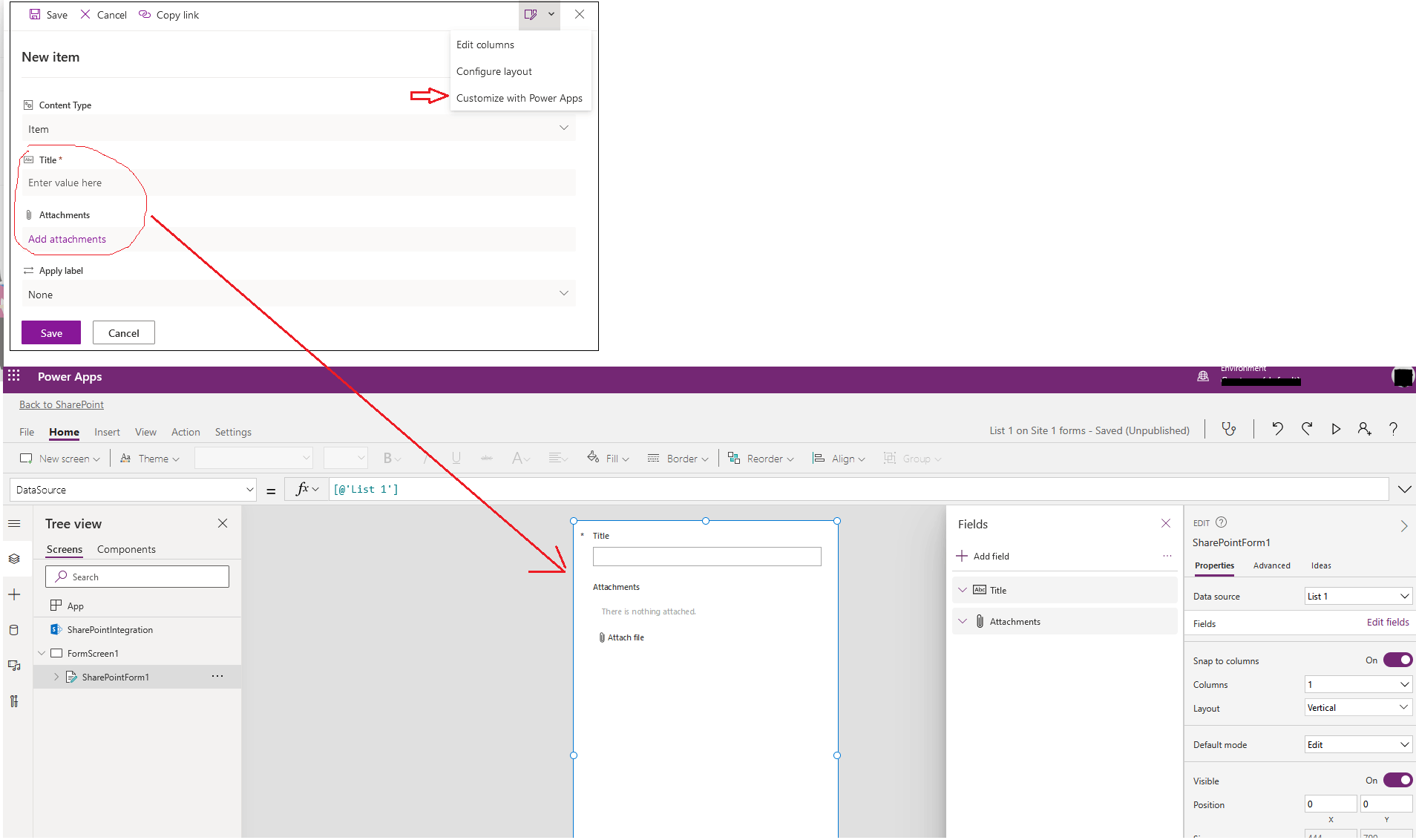The image size is (1416, 840).
Task: Preview the app with the play icon
Action: click(x=1336, y=429)
